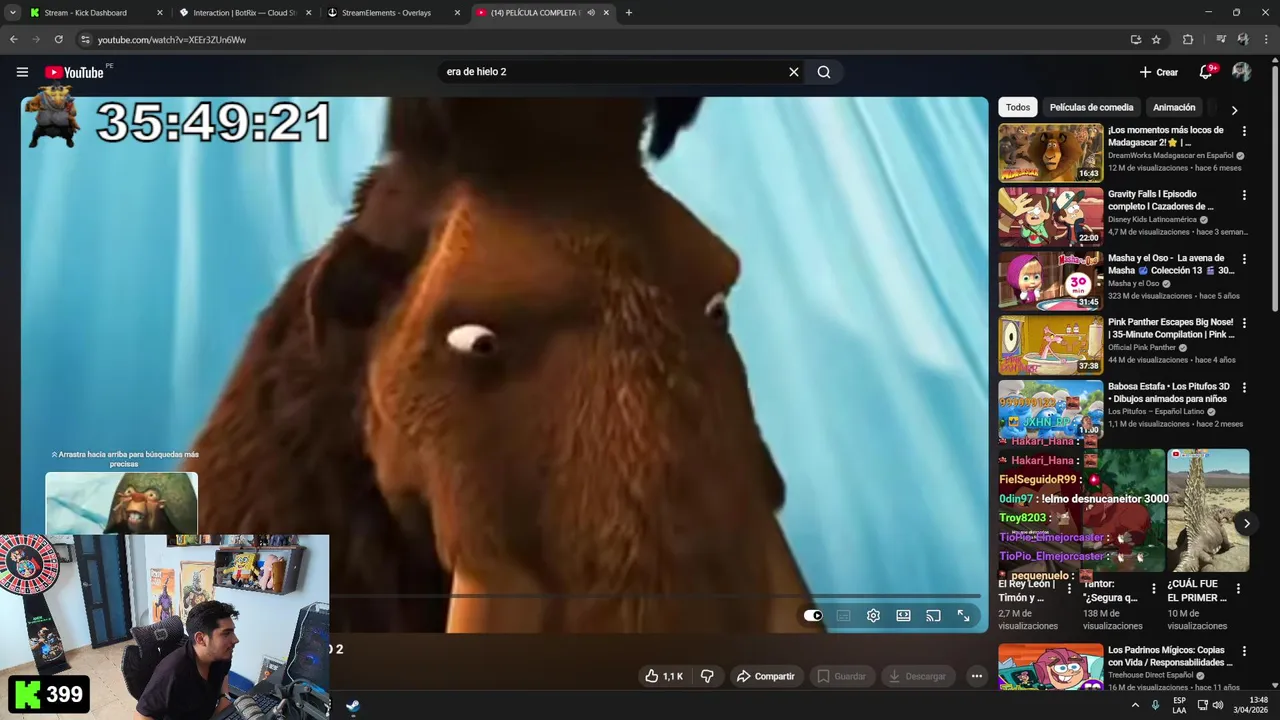This screenshot has width=1280, height=720.
Task: Click the Compartir share button
Action: click(x=766, y=676)
